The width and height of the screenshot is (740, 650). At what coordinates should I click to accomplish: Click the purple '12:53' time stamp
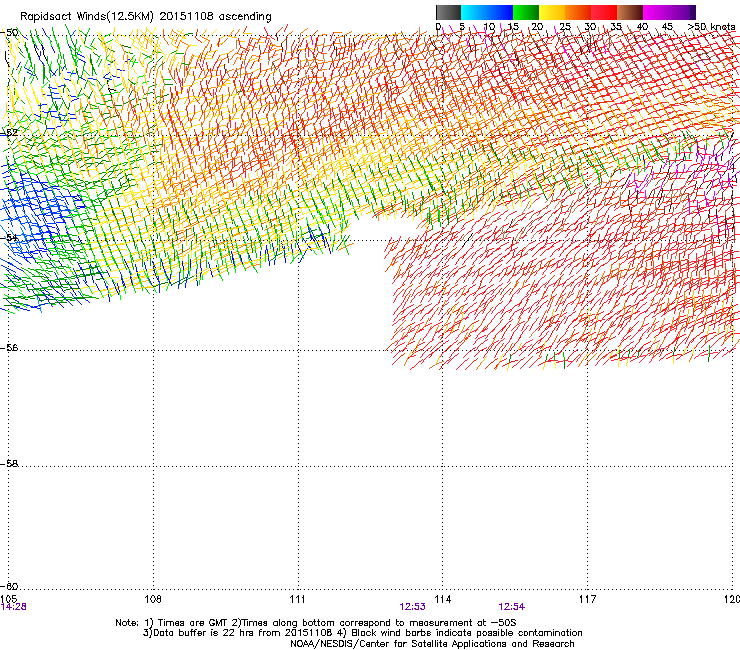coord(412,607)
